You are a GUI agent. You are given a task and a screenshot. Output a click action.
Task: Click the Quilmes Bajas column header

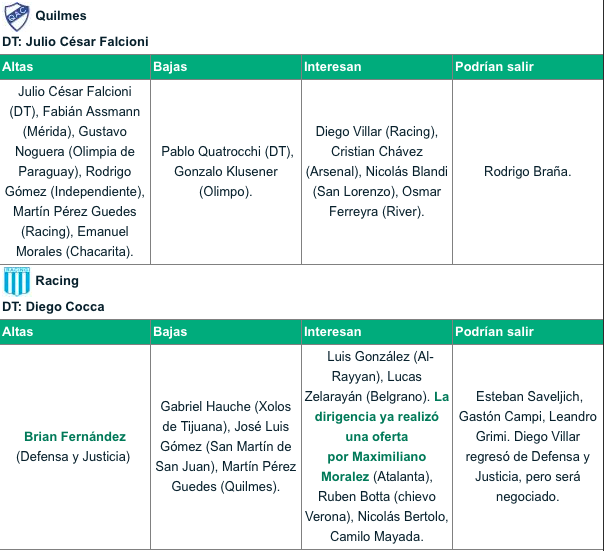(x=226, y=67)
